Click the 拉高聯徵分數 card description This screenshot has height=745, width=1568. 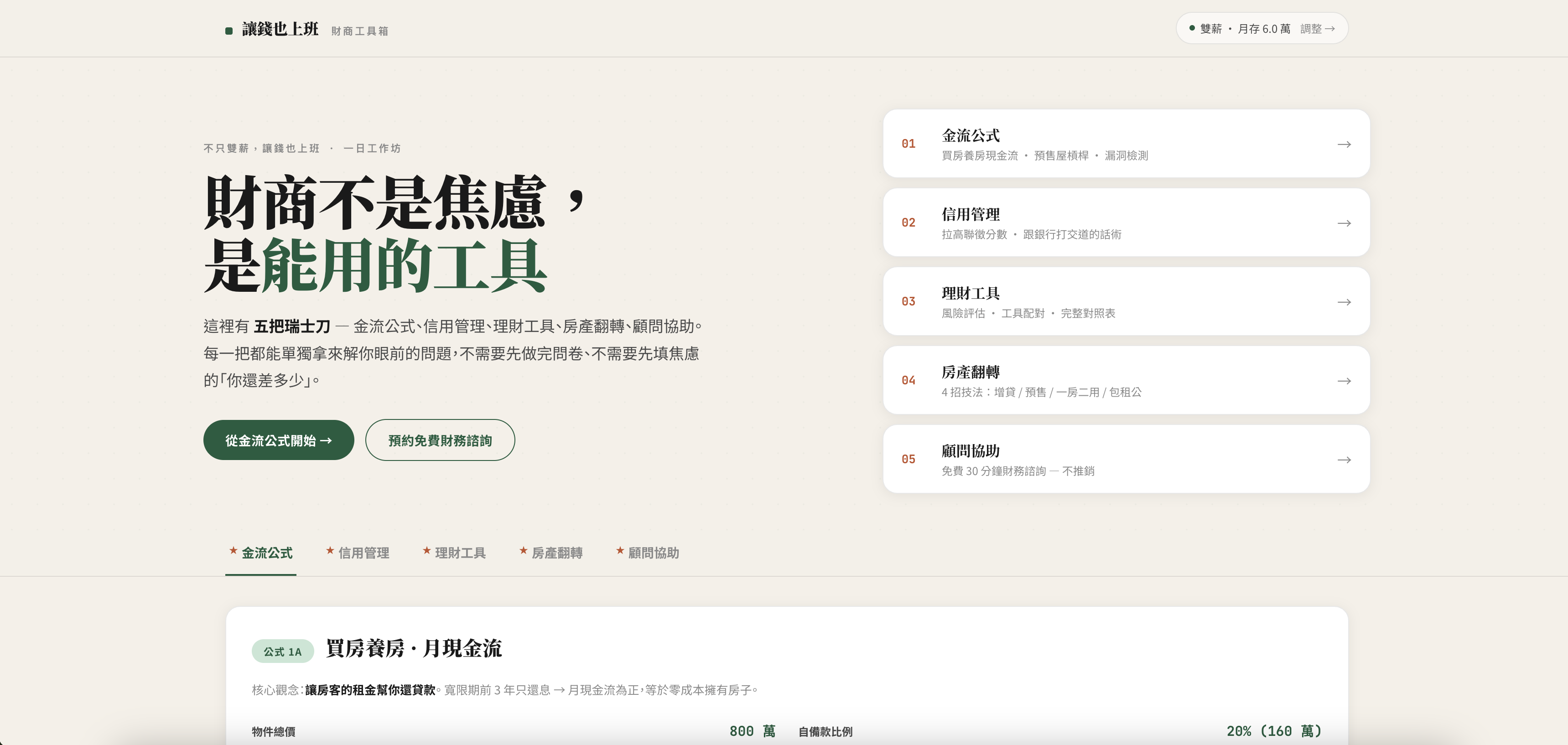pyautogui.click(x=1032, y=235)
